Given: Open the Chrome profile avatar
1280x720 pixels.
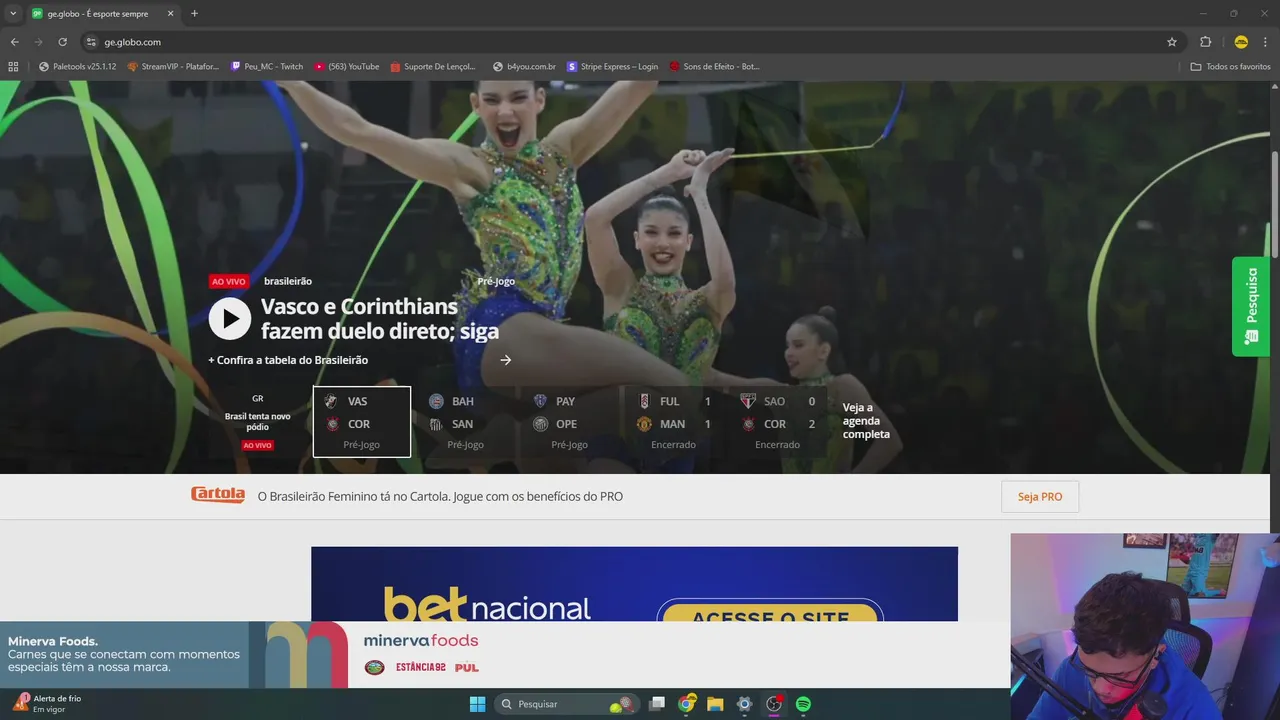Looking at the screenshot, I should tap(1241, 42).
